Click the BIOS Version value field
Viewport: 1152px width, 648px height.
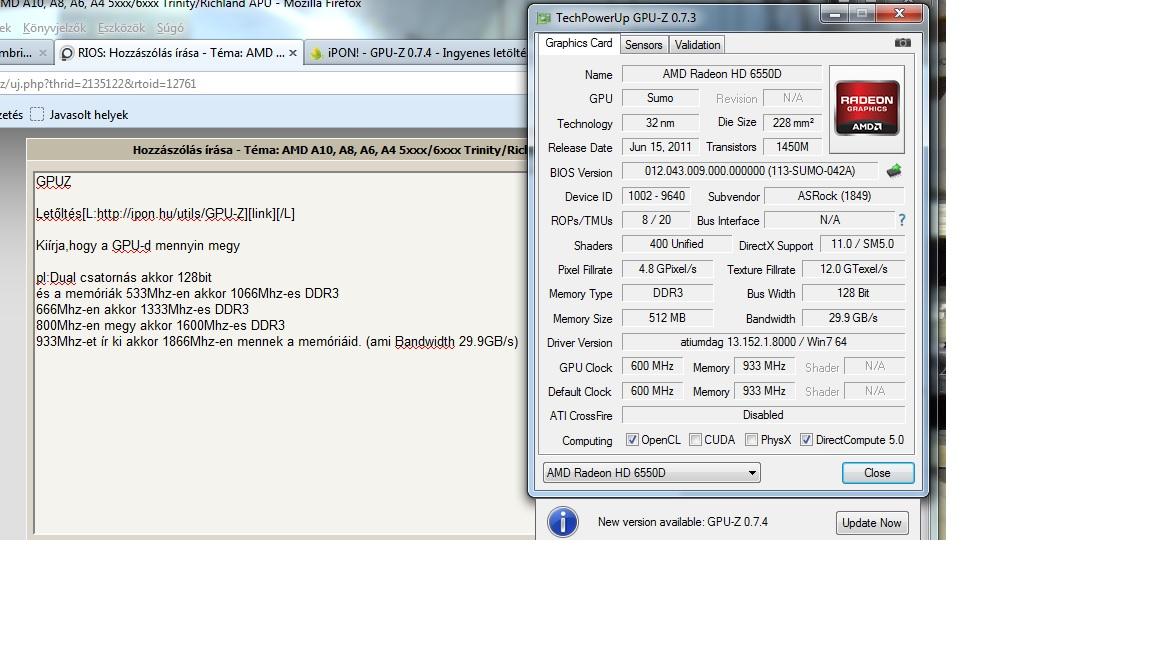pyautogui.click(x=749, y=170)
